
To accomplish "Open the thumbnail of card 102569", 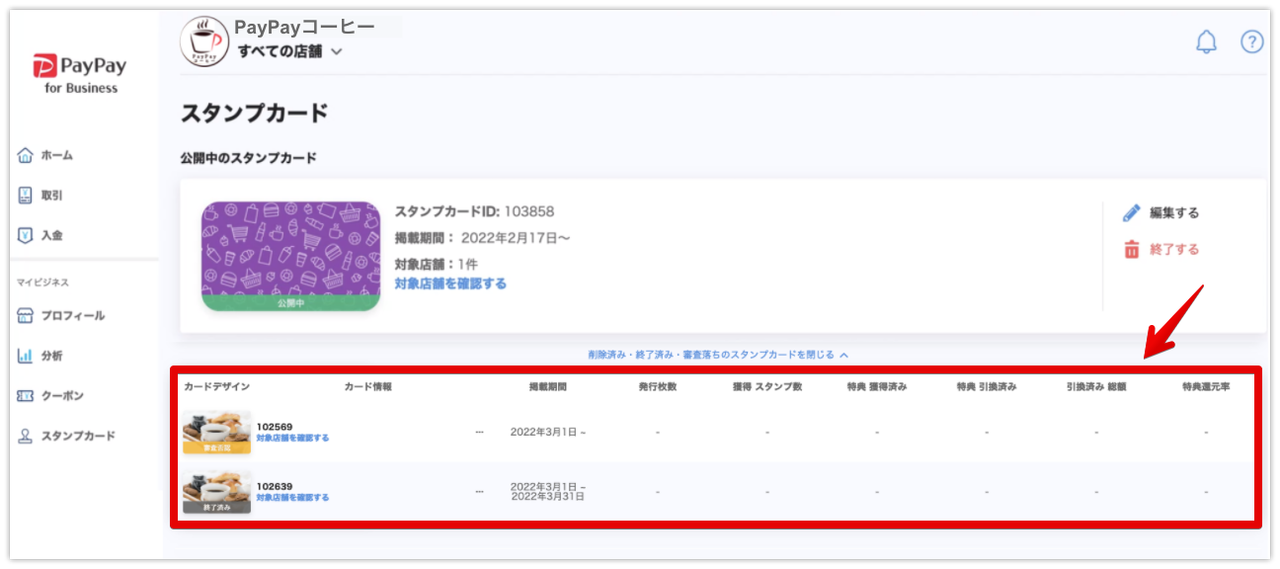I will pos(217,433).
